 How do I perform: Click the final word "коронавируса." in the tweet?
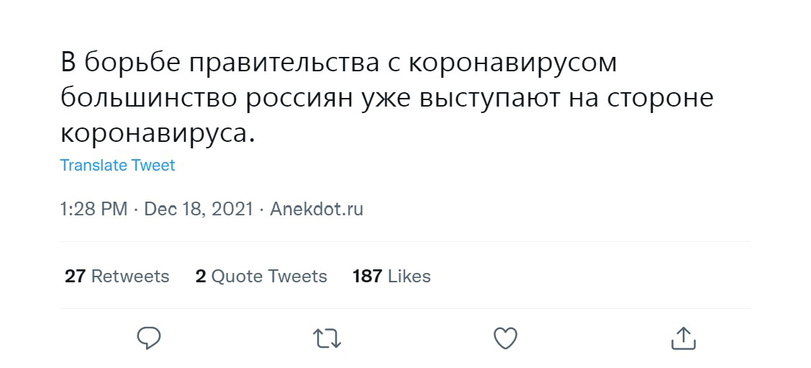[x=158, y=135]
